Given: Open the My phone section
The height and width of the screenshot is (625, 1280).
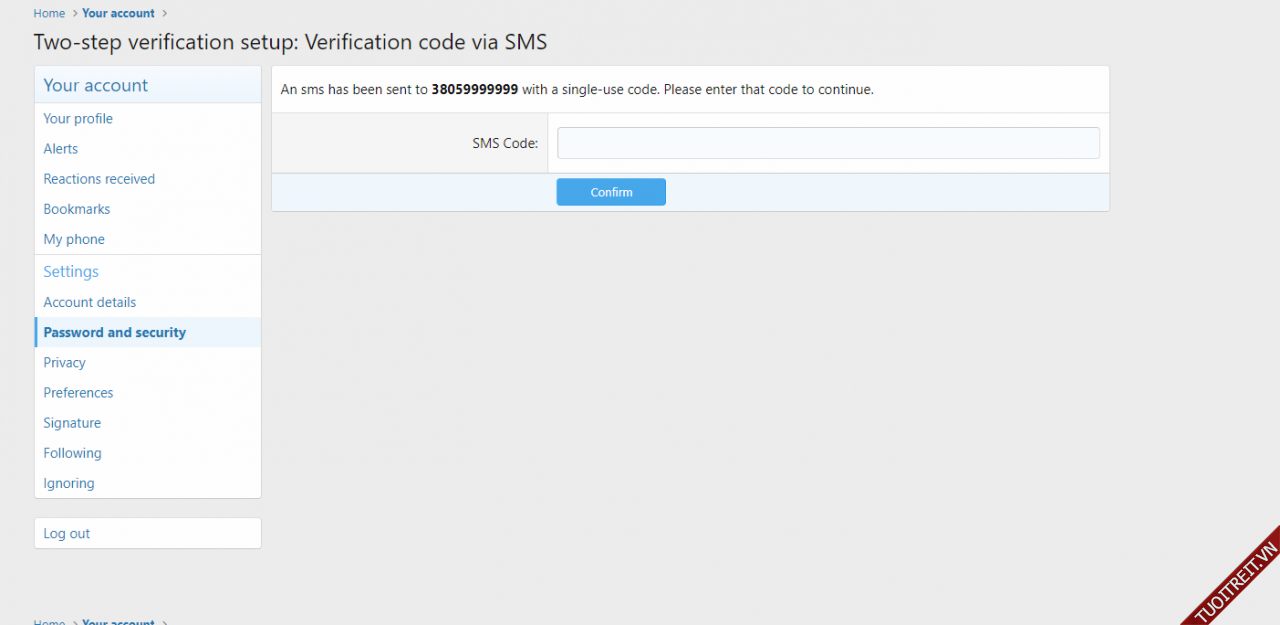Looking at the screenshot, I should pos(74,239).
